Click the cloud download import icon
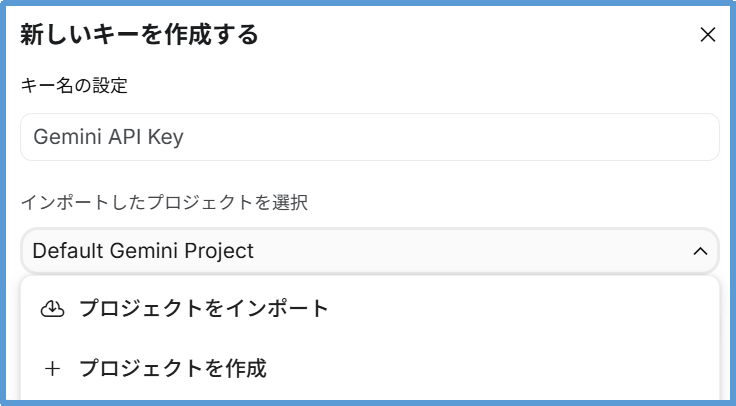Viewport: 736px width, 406px height. point(52,309)
